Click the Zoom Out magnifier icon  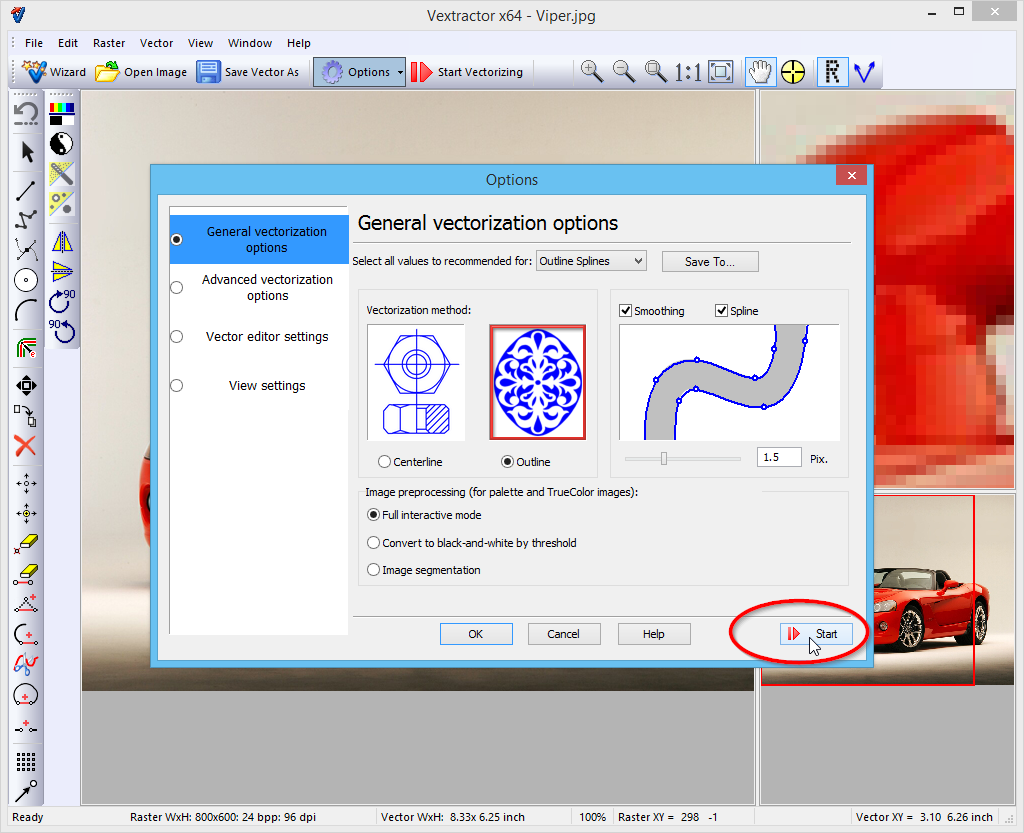coord(624,71)
